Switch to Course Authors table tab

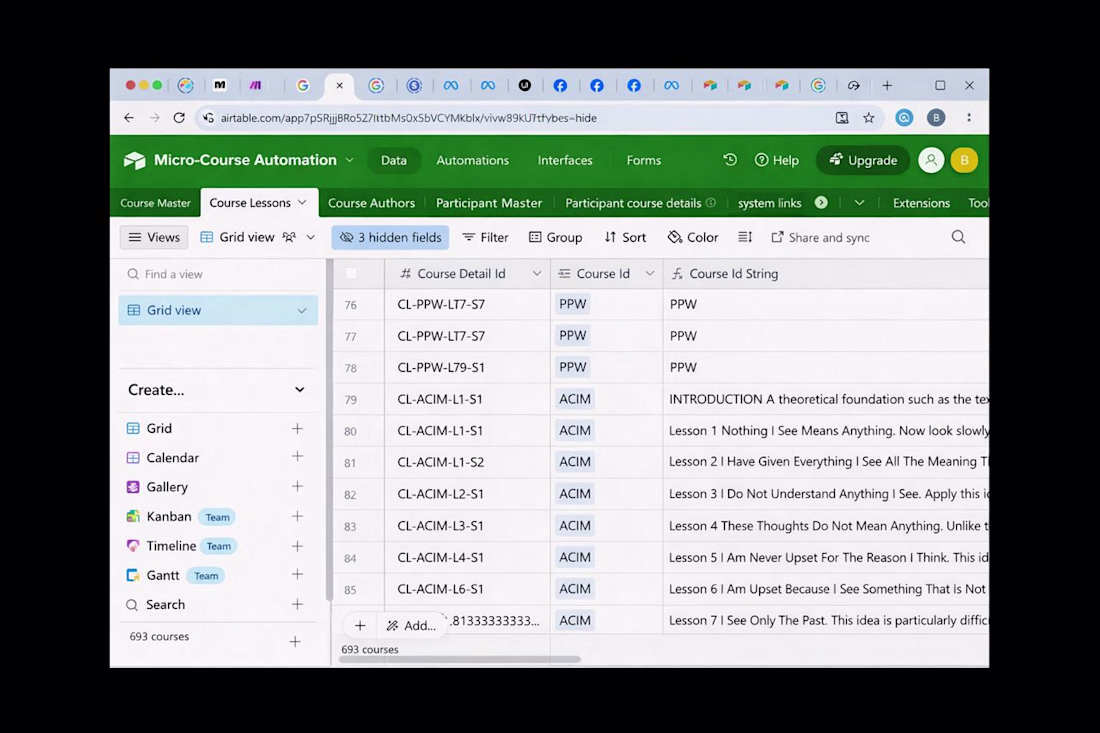pos(371,203)
